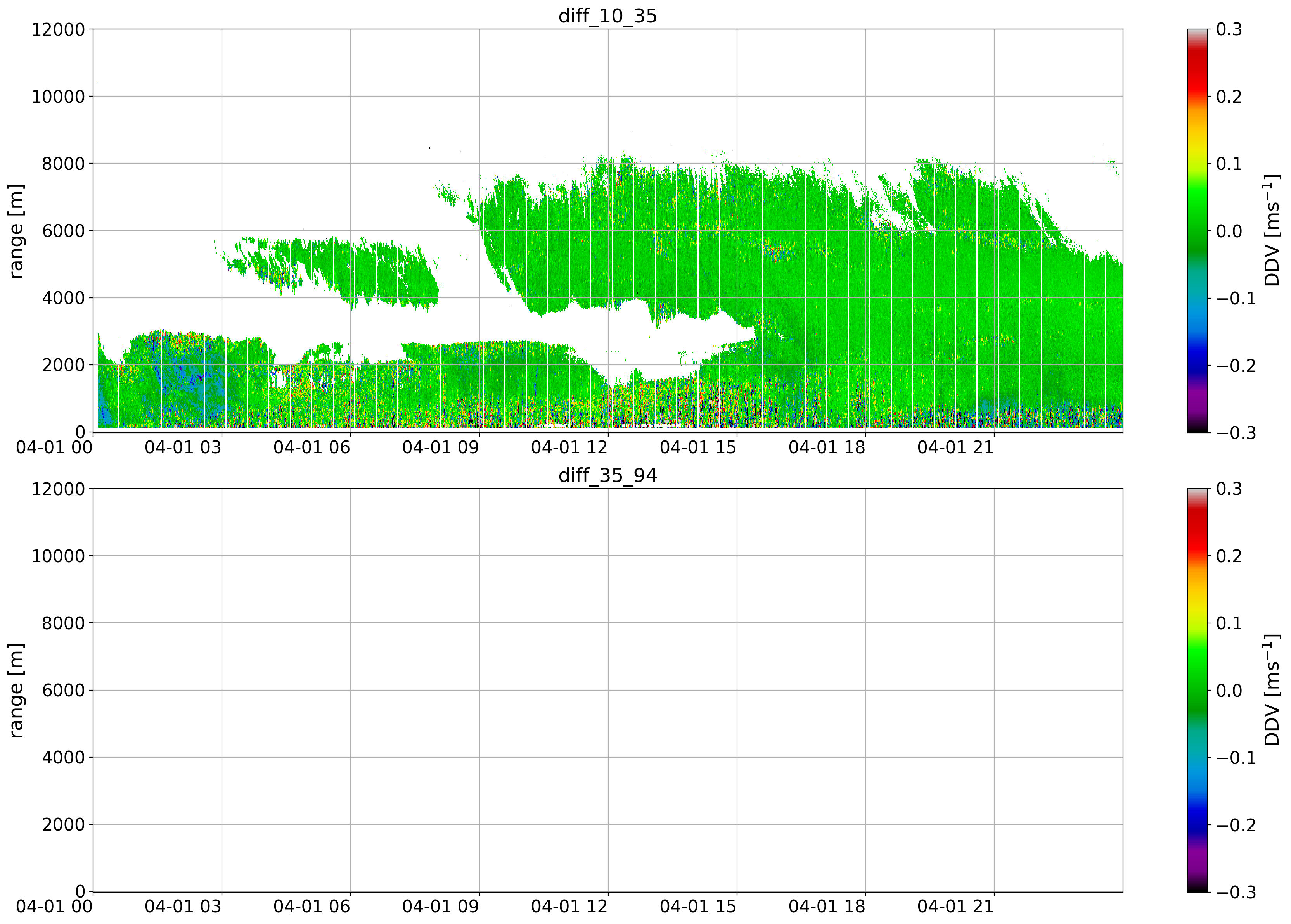Click the −0.1 tick on lower colorbar
The image size is (1291, 924).
tap(1236, 758)
